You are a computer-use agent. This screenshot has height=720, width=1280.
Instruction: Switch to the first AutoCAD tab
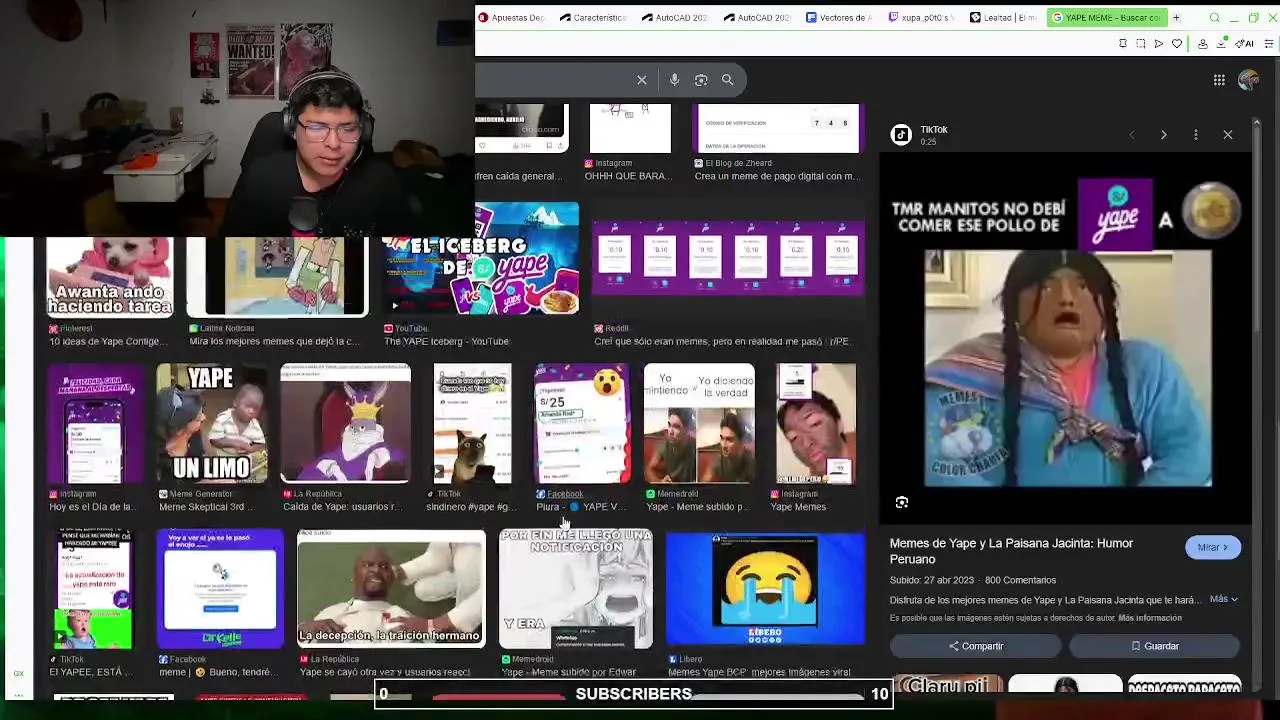click(675, 17)
